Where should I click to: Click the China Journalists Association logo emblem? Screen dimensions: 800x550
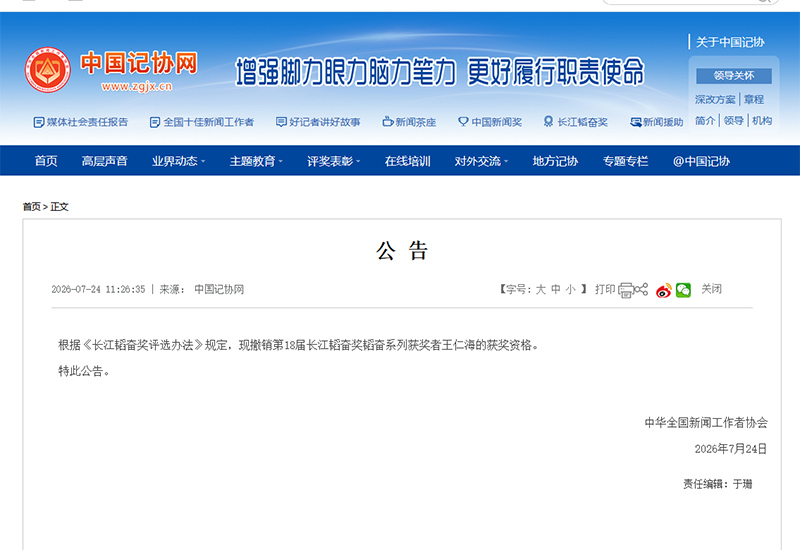(47, 70)
